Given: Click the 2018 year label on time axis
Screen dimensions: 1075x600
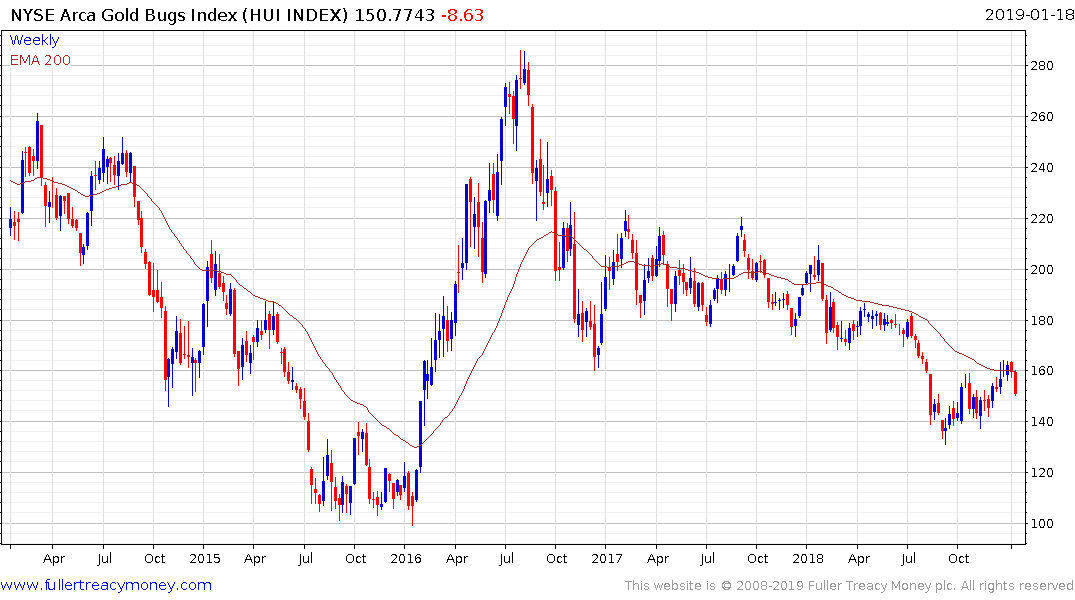Looking at the screenshot, I should pyautogui.click(x=808, y=559).
